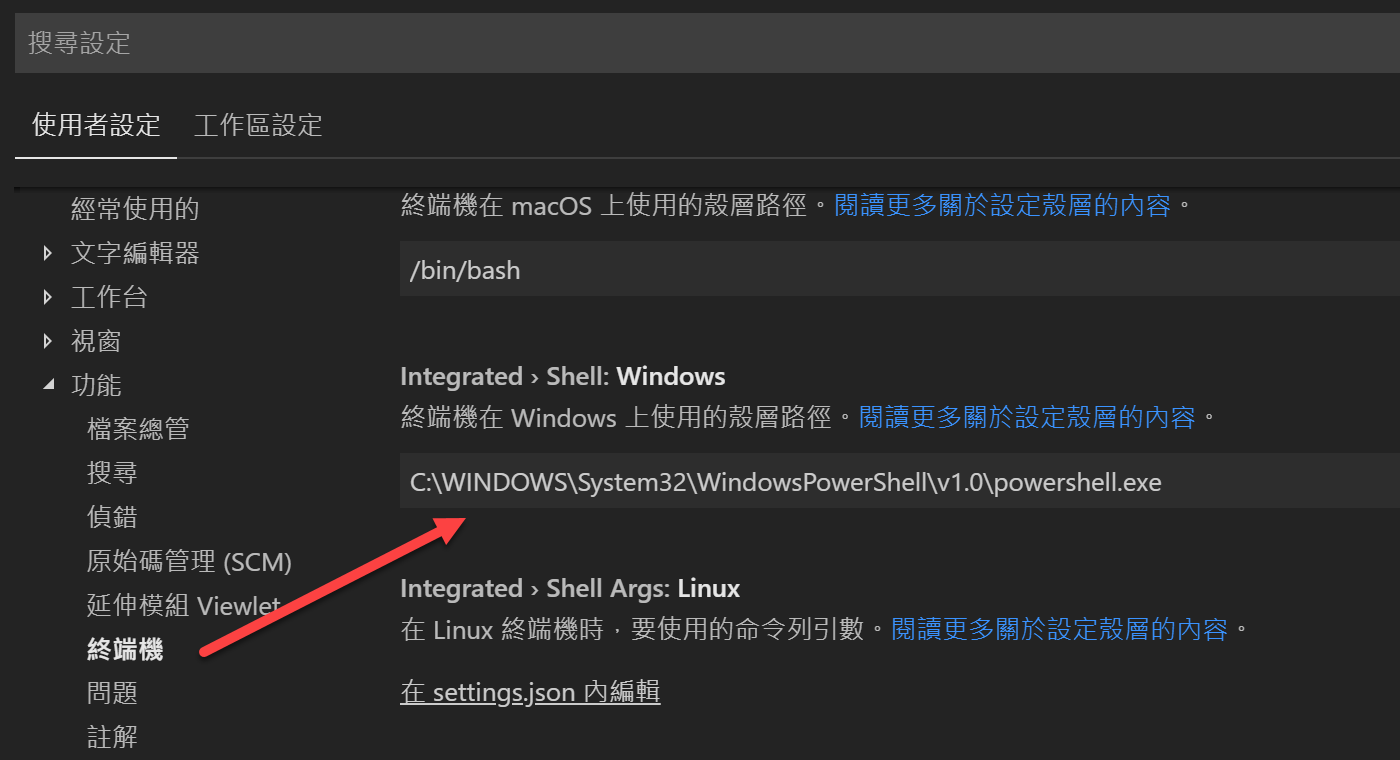Open 在 settings.json 內編輯 link
The width and height of the screenshot is (1400, 760).
(530, 691)
